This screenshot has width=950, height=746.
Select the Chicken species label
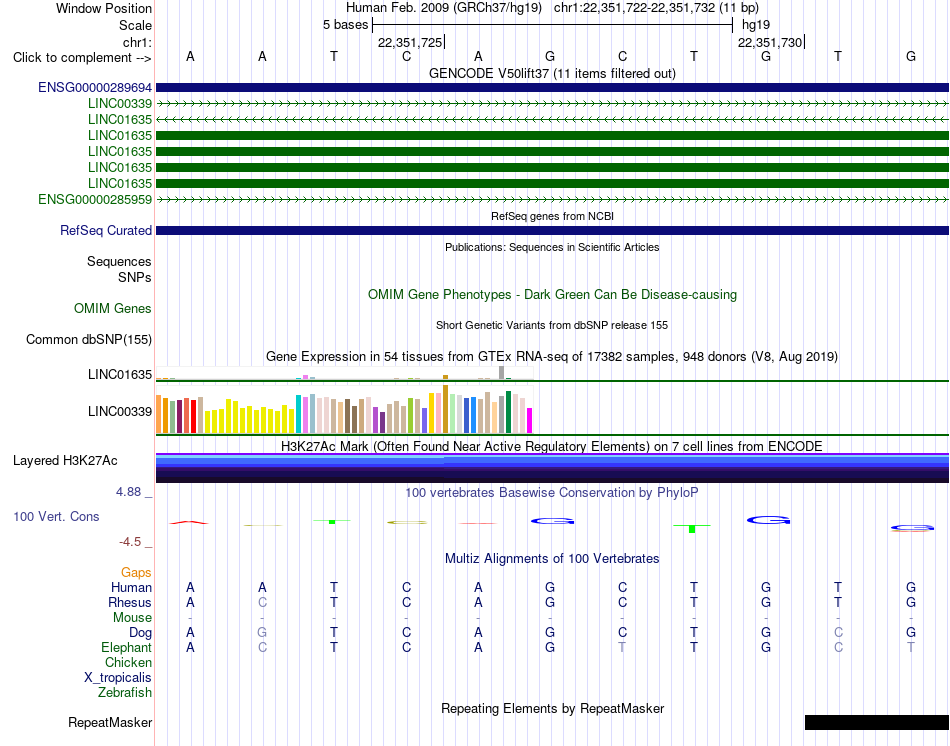pyautogui.click(x=128, y=662)
